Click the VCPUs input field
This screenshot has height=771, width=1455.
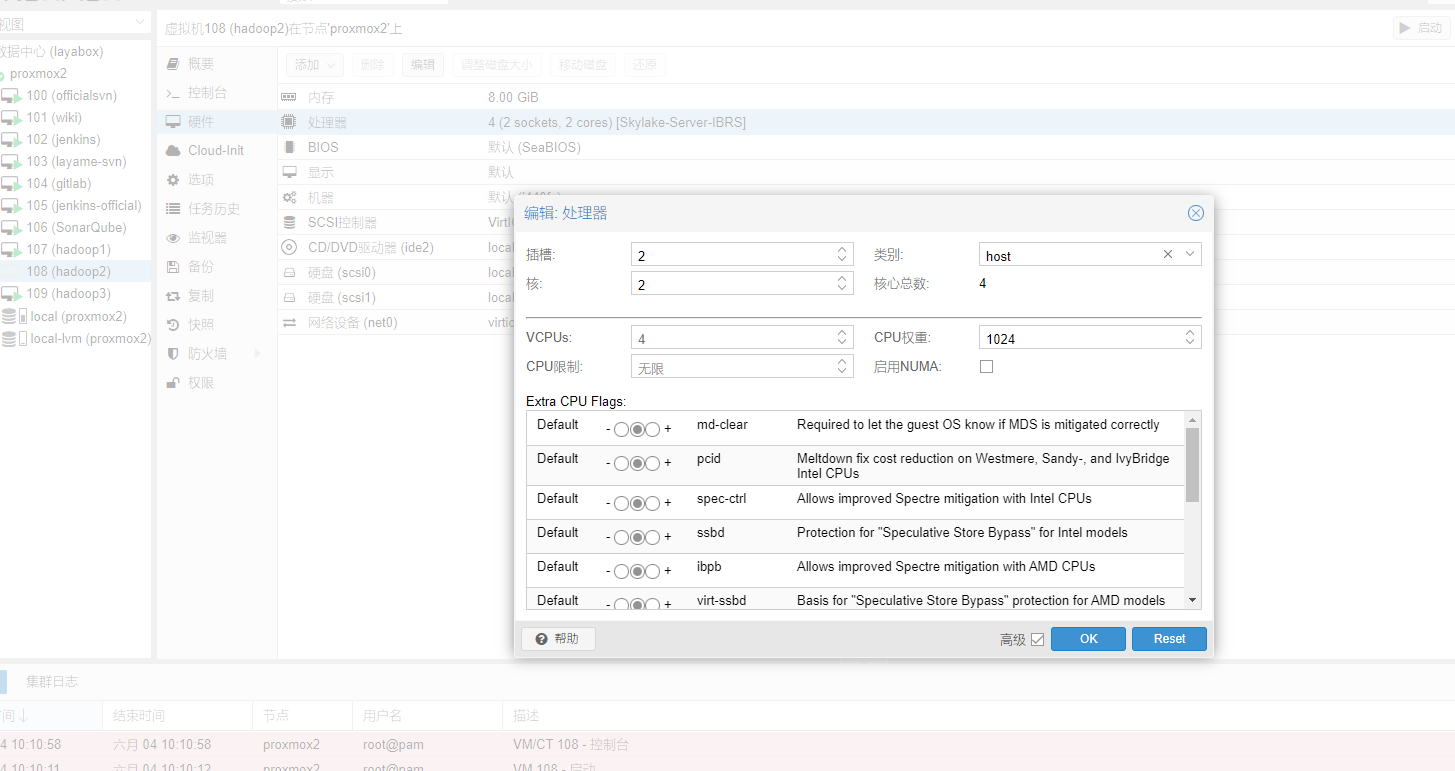732,338
